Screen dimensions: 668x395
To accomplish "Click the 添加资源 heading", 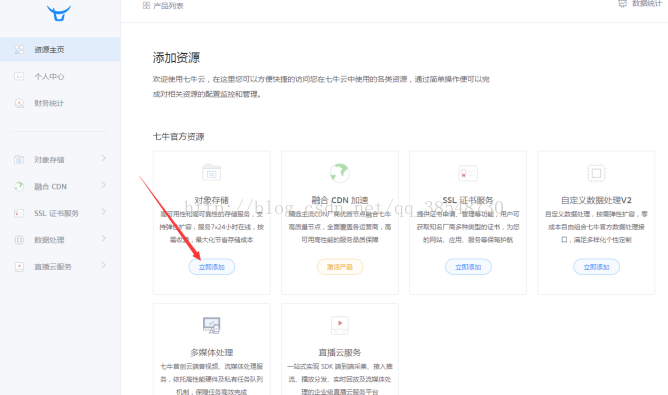I will click(176, 58).
